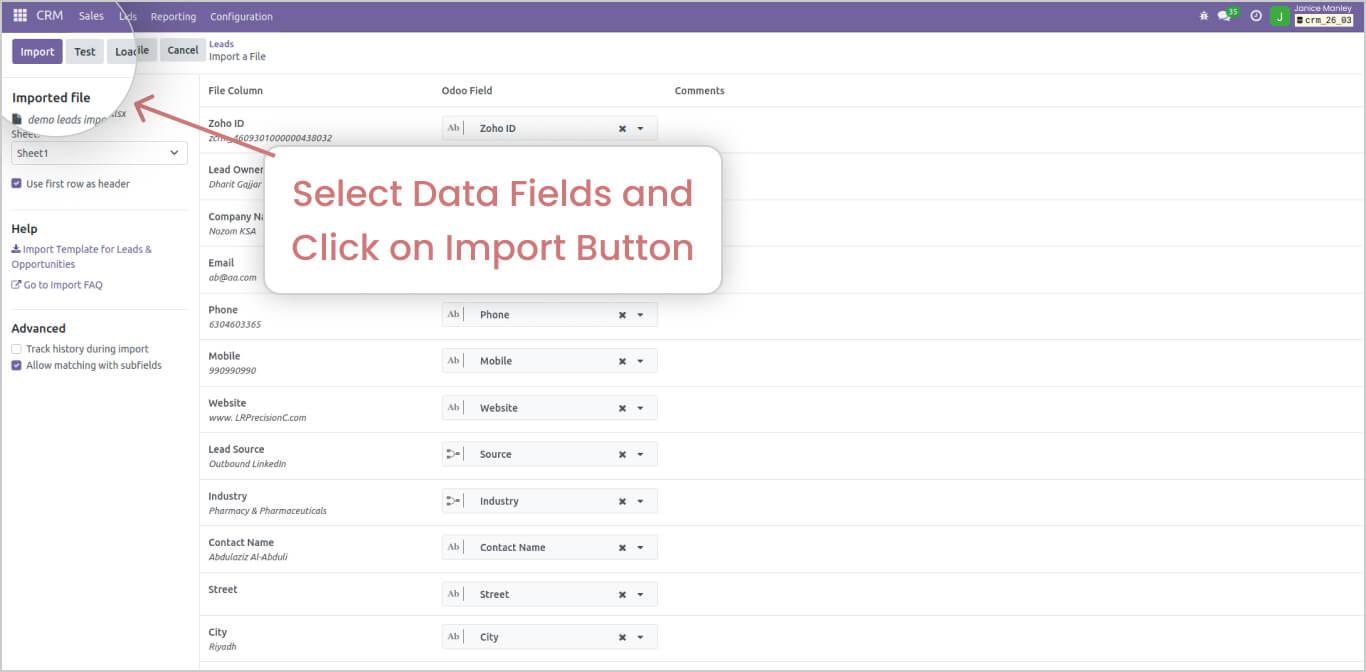The image size is (1366, 672).
Task: Click the Go to Import FAQ link
Action: click(63, 284)
